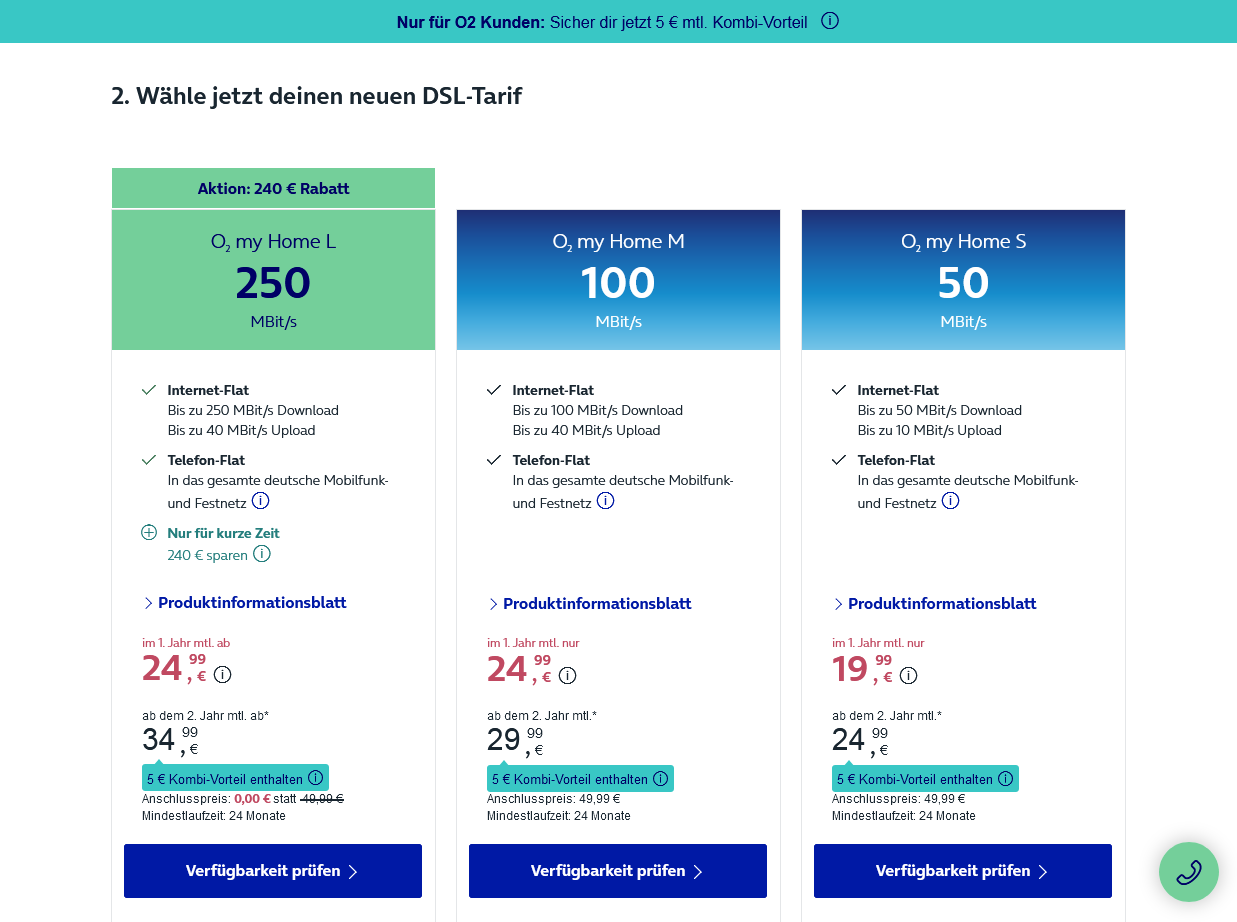Select the O2 my Home M 100 tariff header

coord(618,280)
